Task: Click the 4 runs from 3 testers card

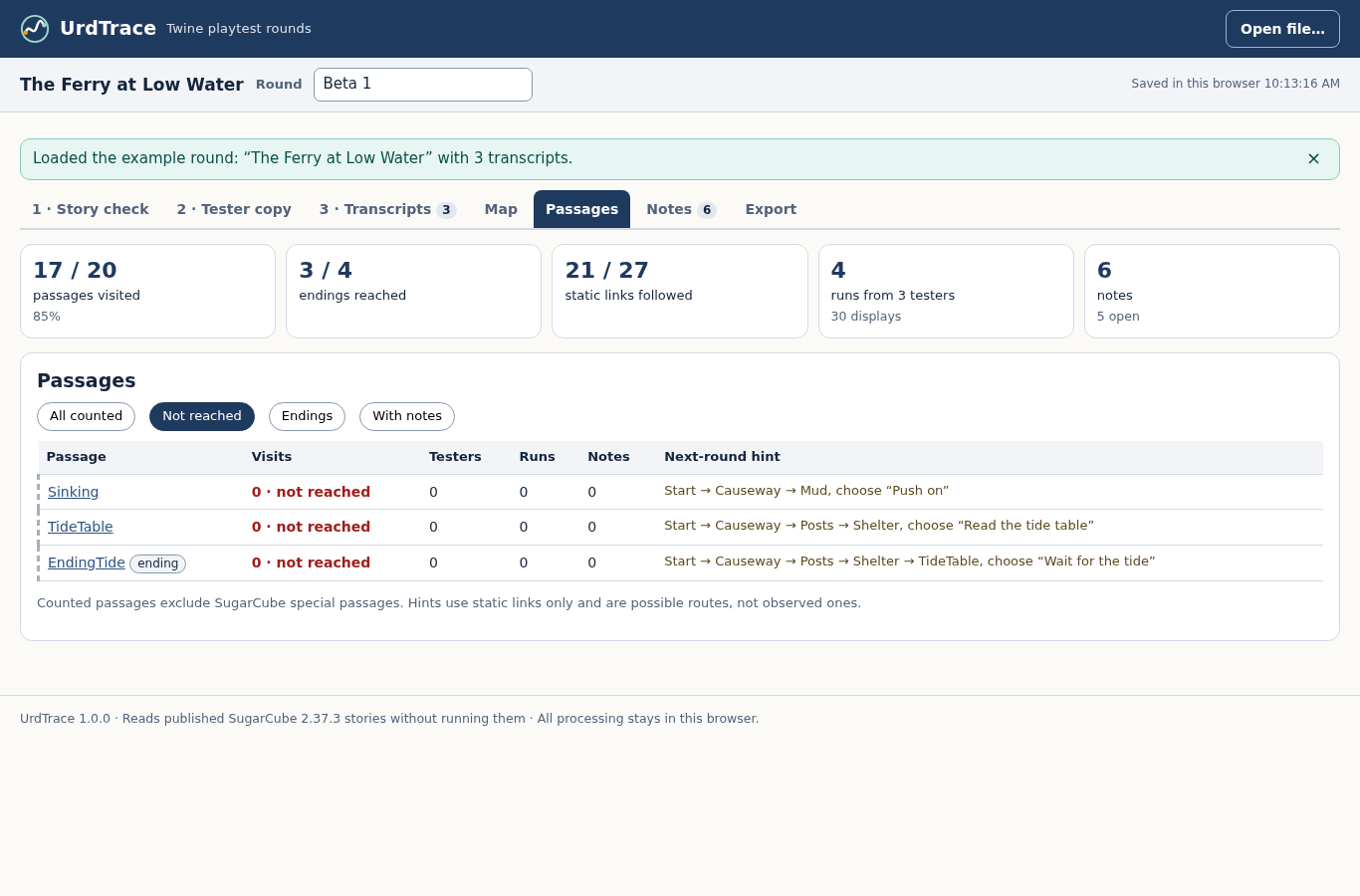Action: click(x=946, y=292)
